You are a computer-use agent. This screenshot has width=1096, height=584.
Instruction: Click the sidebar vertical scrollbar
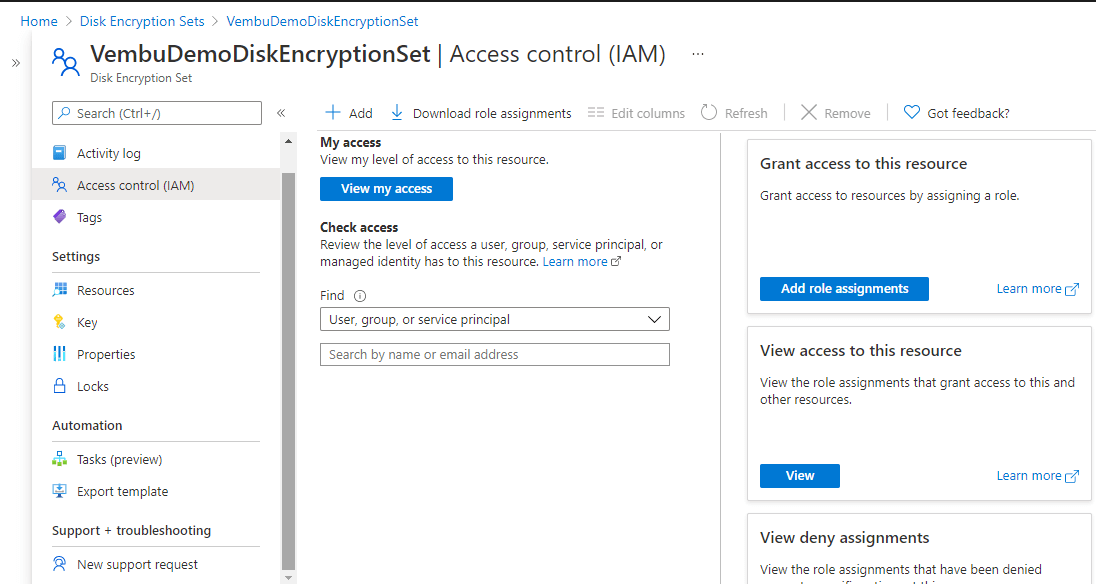point(289,370)
